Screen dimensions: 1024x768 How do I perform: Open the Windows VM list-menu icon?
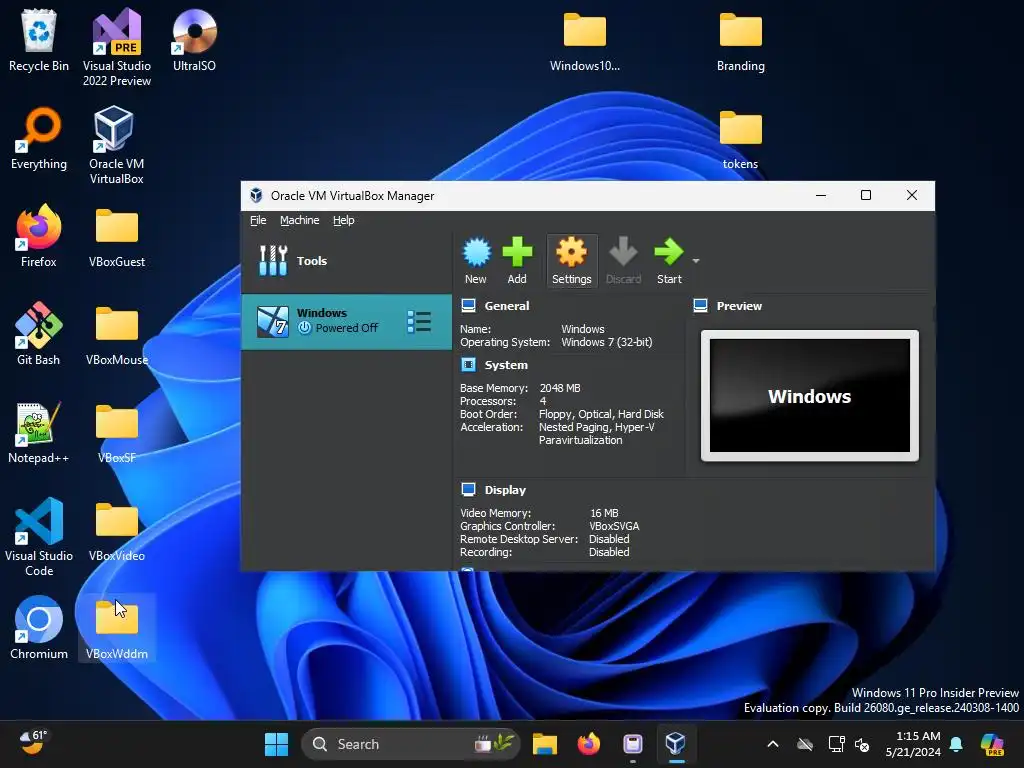419,321
